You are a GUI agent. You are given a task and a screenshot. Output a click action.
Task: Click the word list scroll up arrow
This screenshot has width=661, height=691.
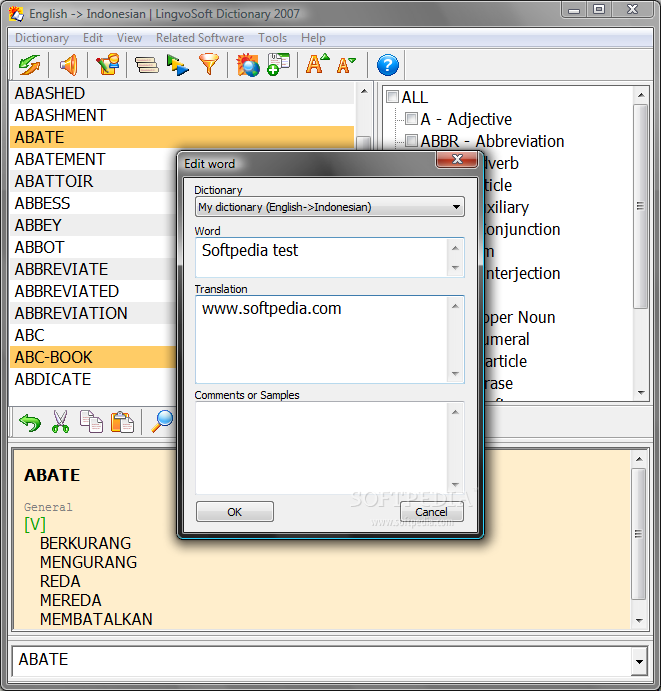point(364,91)
